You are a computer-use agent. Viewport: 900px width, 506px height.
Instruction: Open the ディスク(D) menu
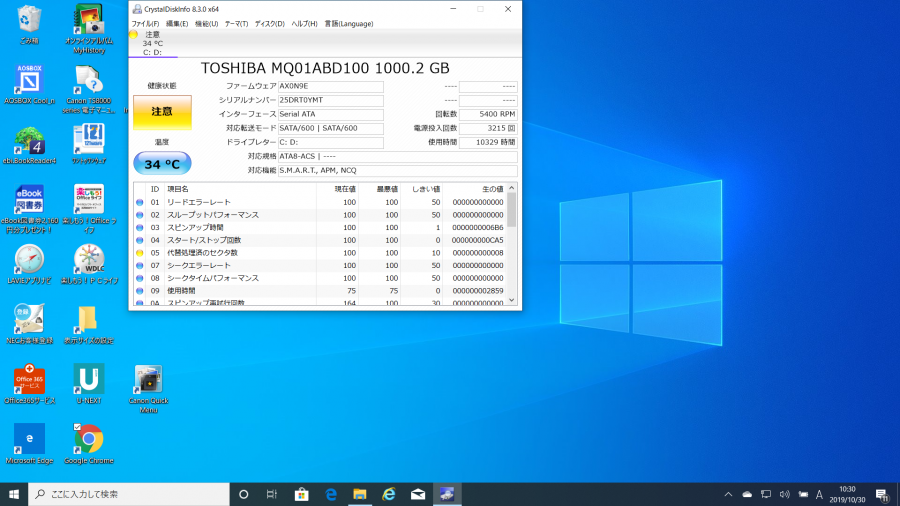pos(270,24)
